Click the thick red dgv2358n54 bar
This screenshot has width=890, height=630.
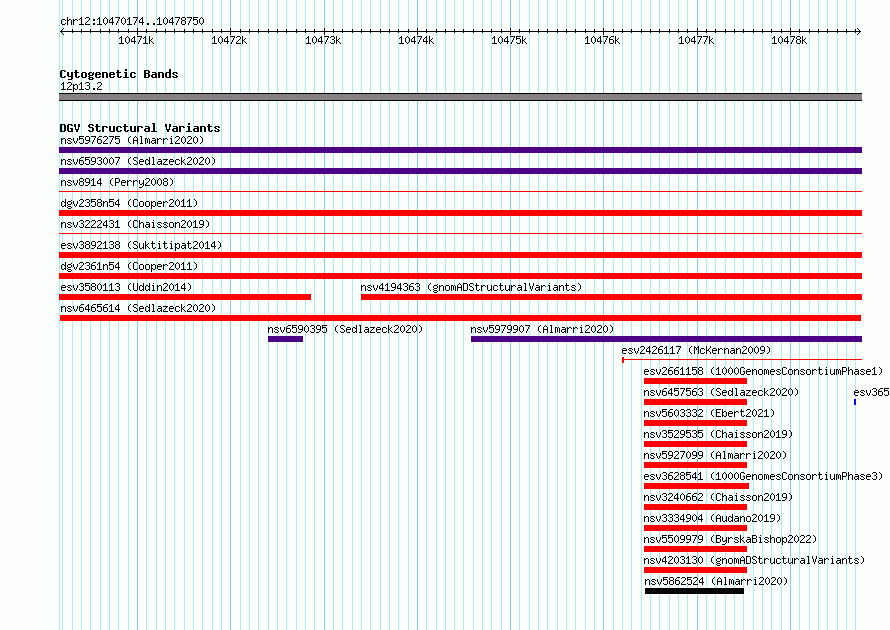pos(460,213)
